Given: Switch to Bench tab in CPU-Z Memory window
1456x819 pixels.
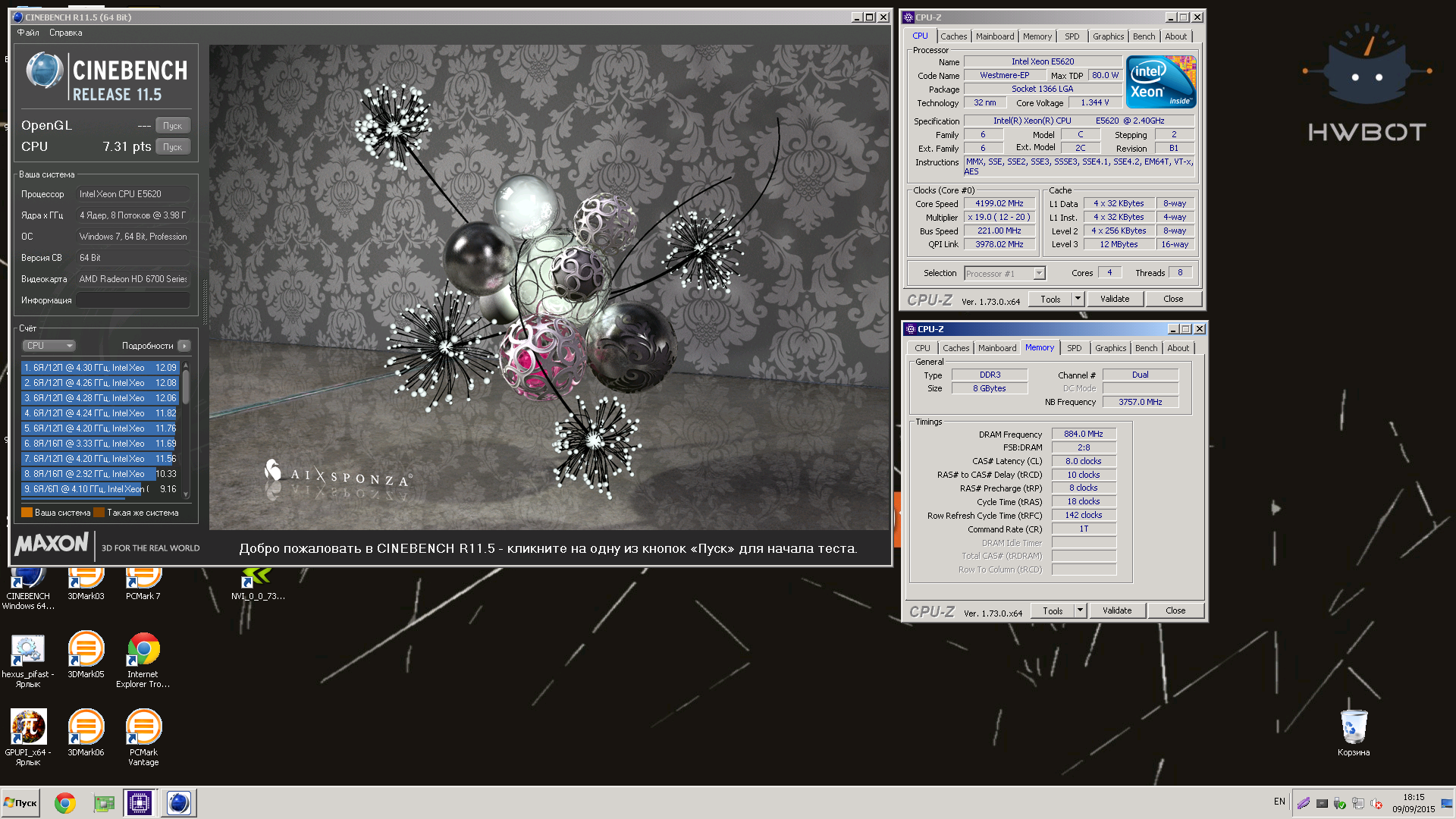Looking at the screenshot, I should tap(1147, 348).
